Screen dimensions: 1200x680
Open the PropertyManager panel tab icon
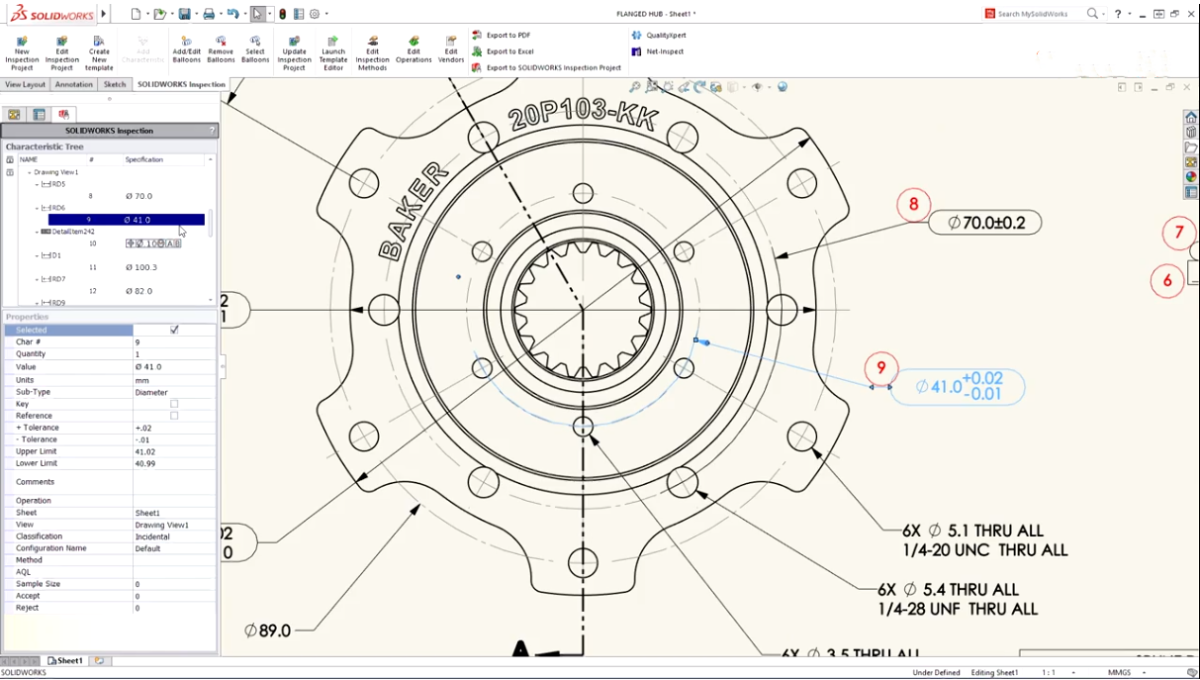(39, 114)
